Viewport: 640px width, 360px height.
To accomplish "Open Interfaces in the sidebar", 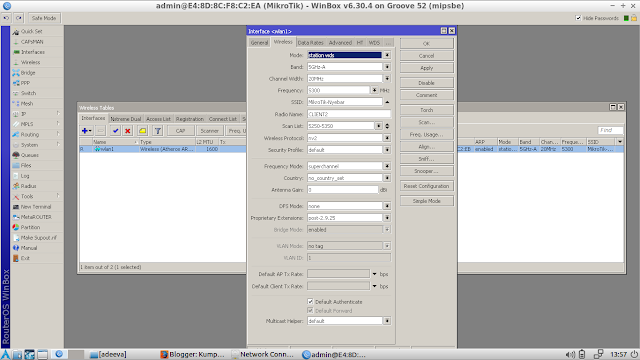I will click(x=33, y=52).
